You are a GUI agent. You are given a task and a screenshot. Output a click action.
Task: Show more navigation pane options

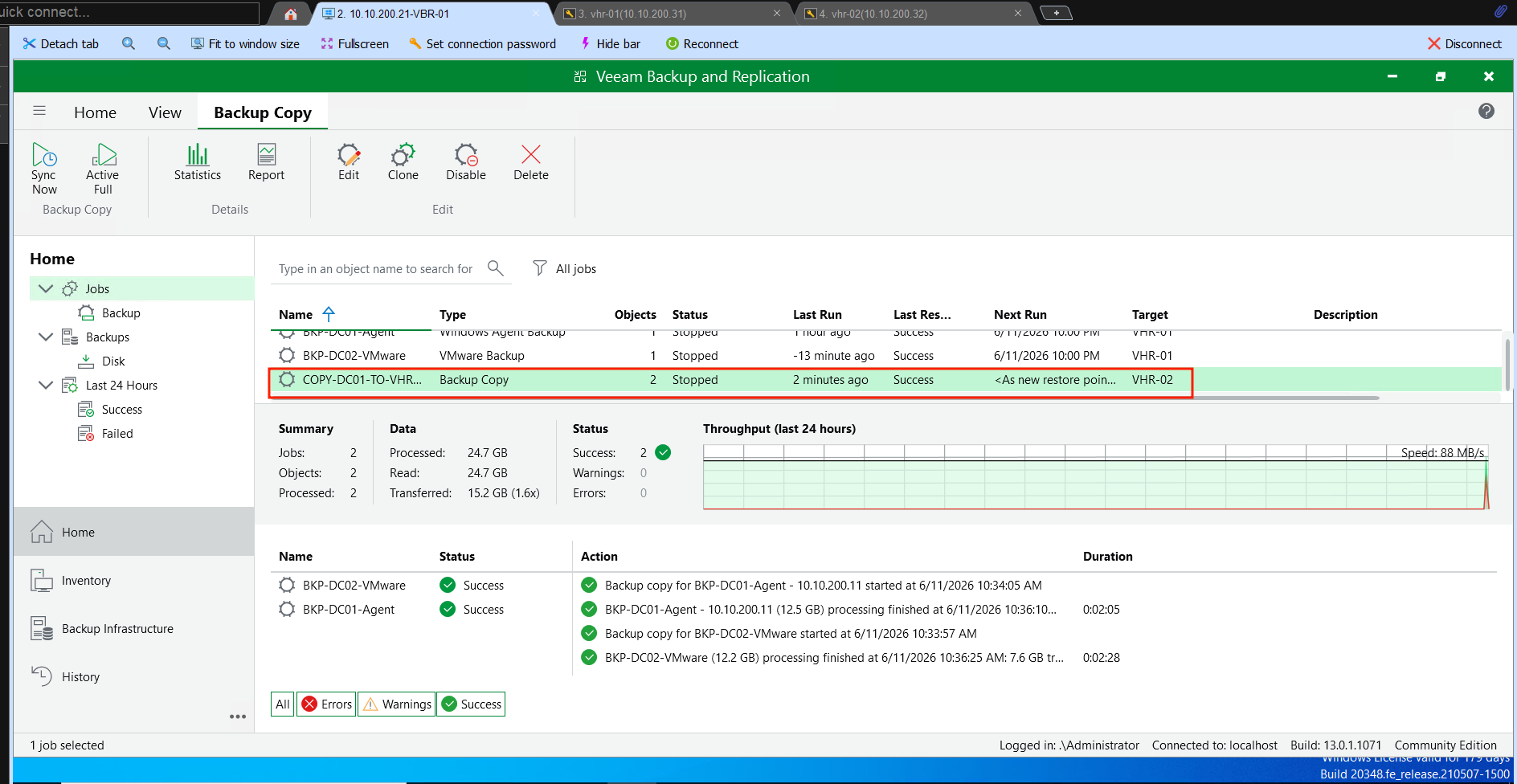point(238,717)
